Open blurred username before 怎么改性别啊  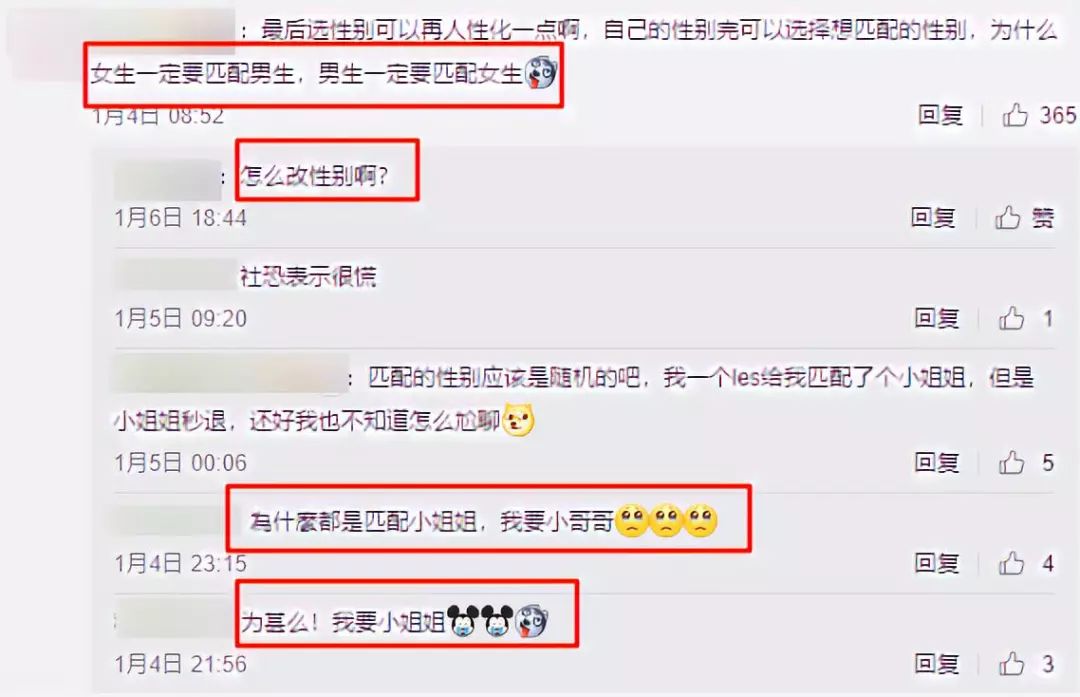coord(167,179)
